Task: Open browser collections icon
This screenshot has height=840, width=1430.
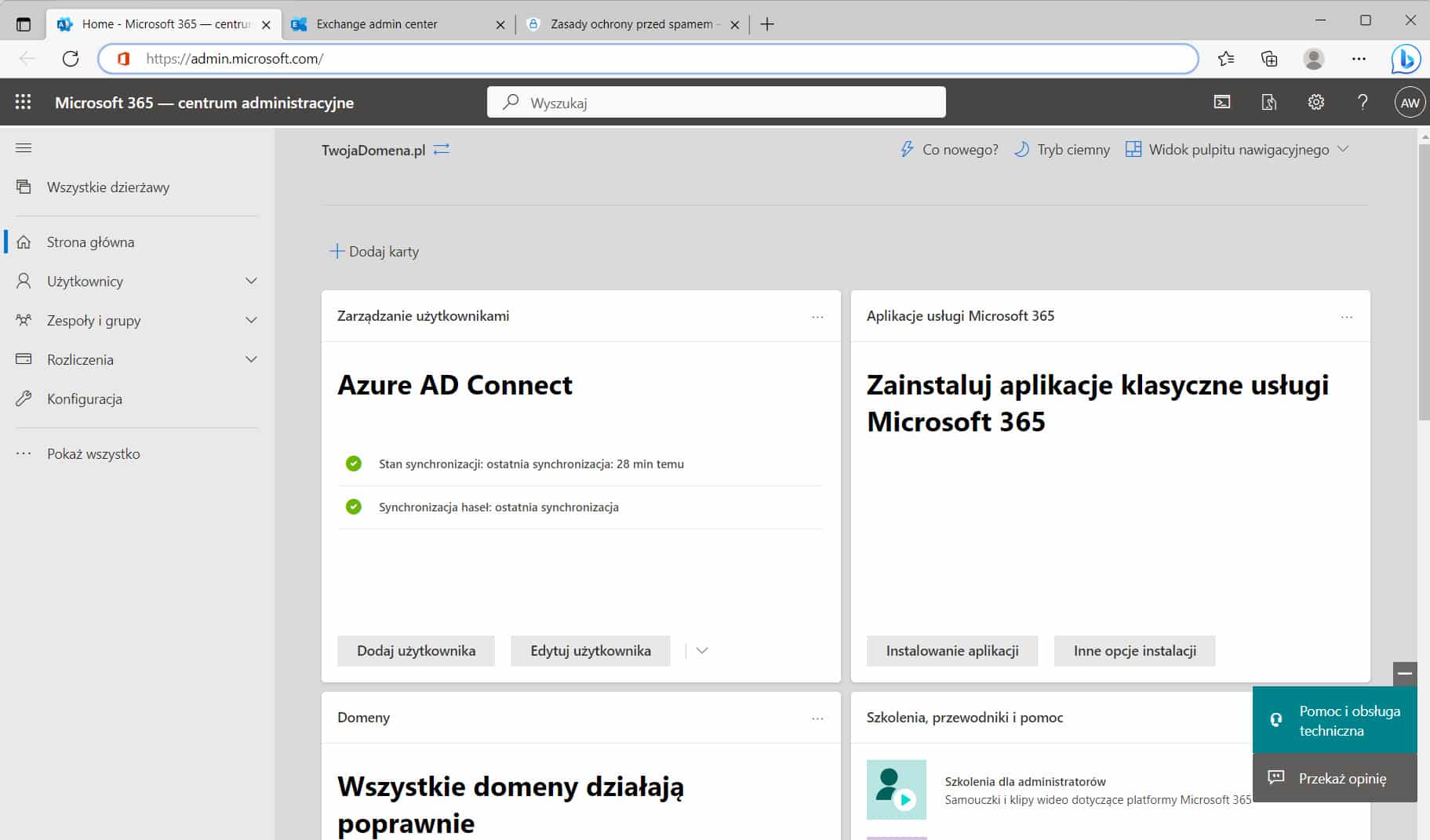Action: tap(1268, 59)
